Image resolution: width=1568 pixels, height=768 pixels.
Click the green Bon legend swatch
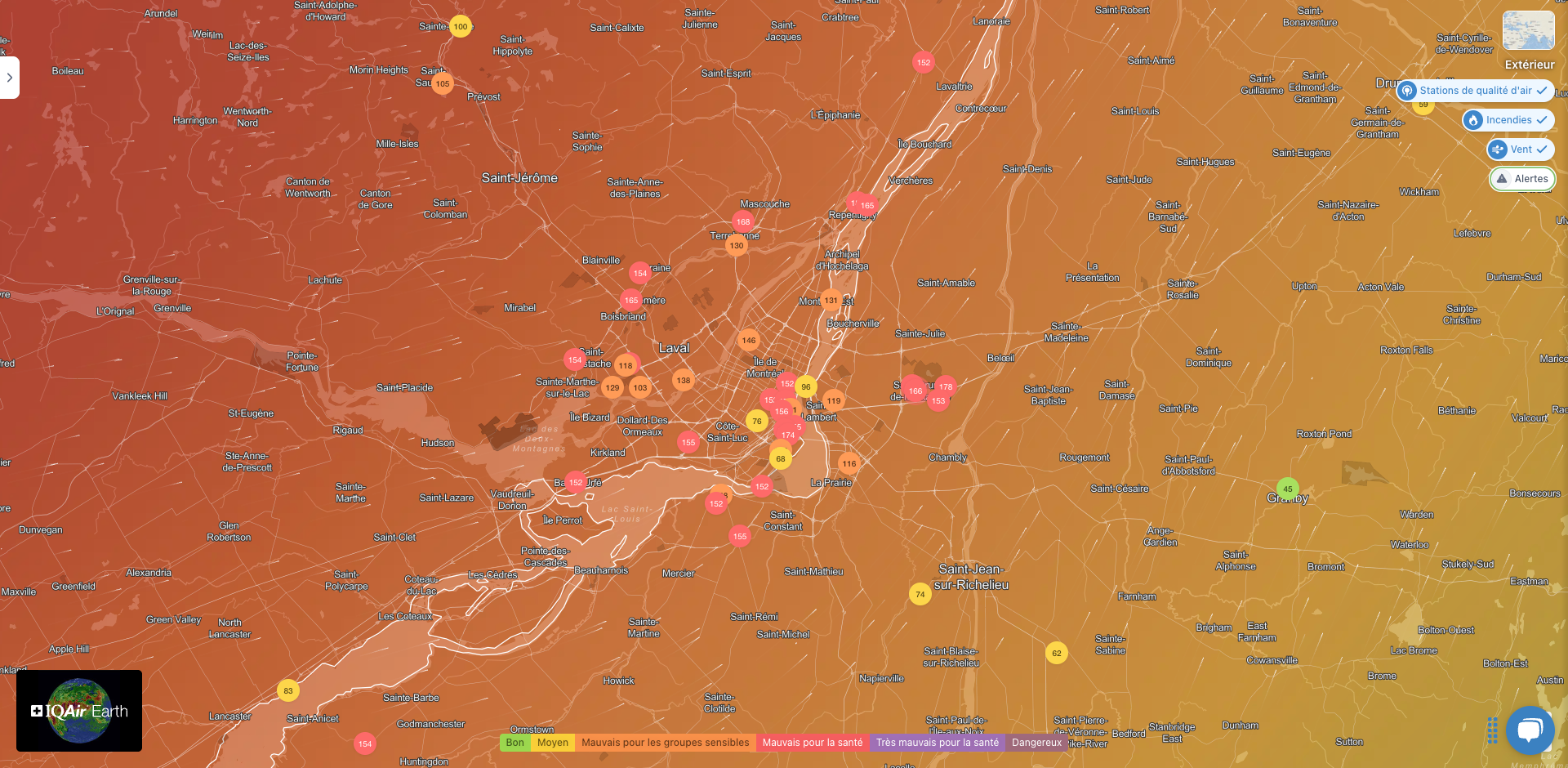click(x=514, y=743)
